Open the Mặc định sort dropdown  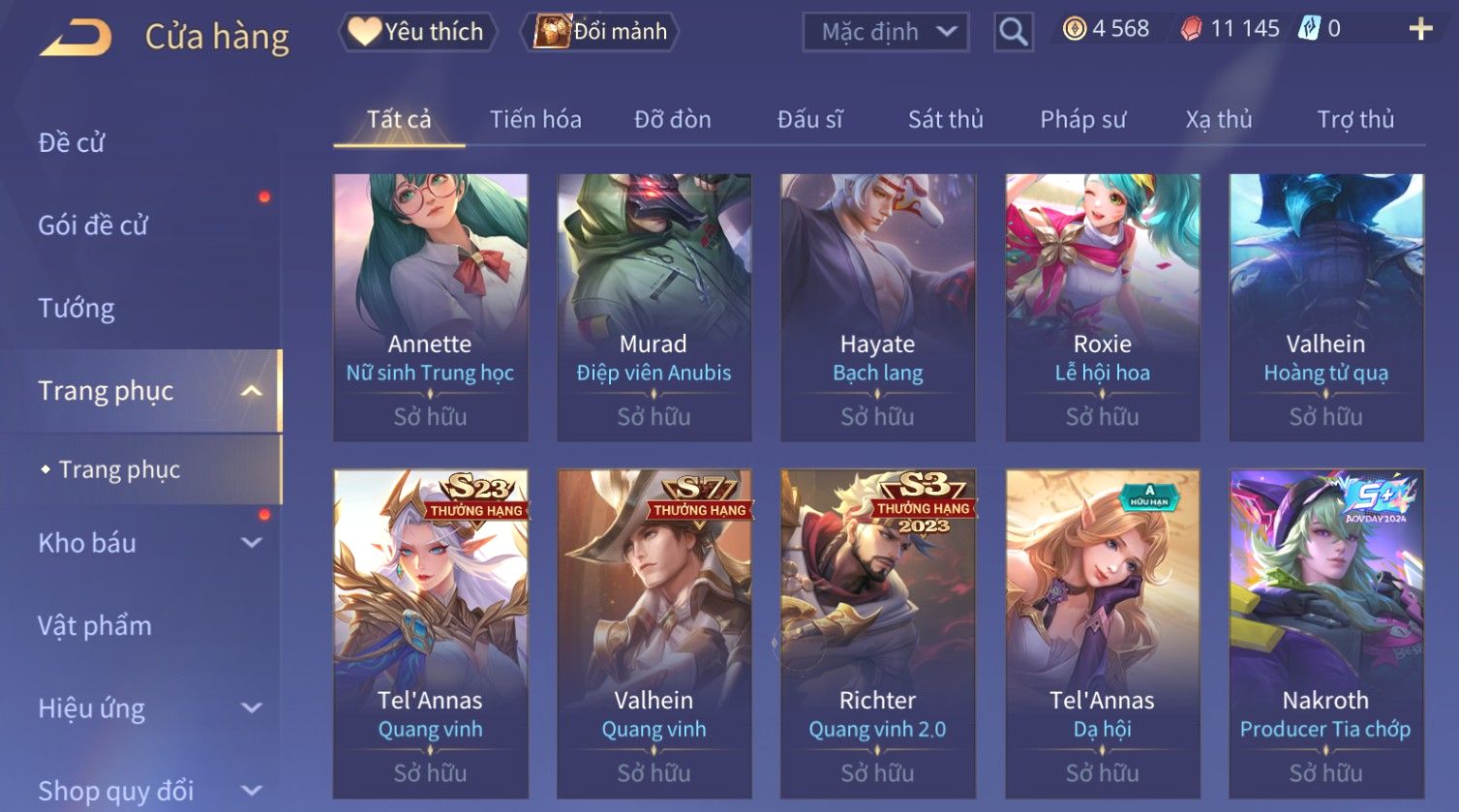point(886,32)
